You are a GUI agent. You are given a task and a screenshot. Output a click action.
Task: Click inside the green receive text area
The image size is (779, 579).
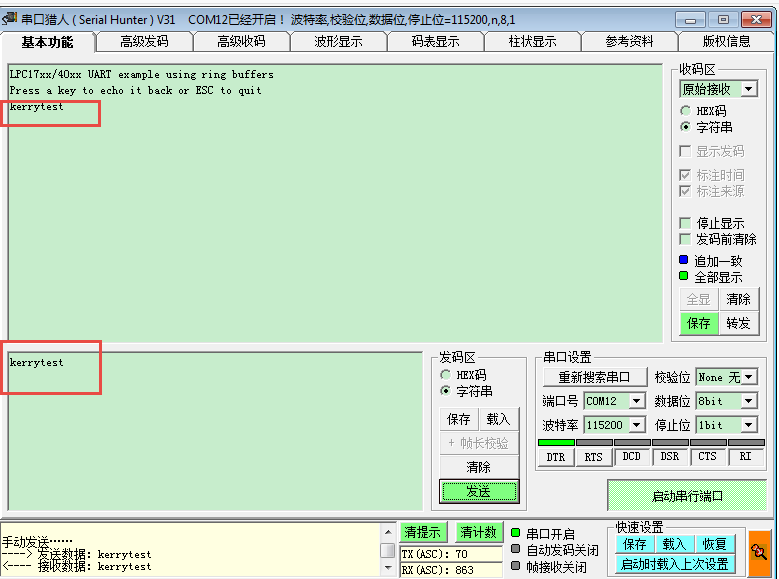[335, 203]
